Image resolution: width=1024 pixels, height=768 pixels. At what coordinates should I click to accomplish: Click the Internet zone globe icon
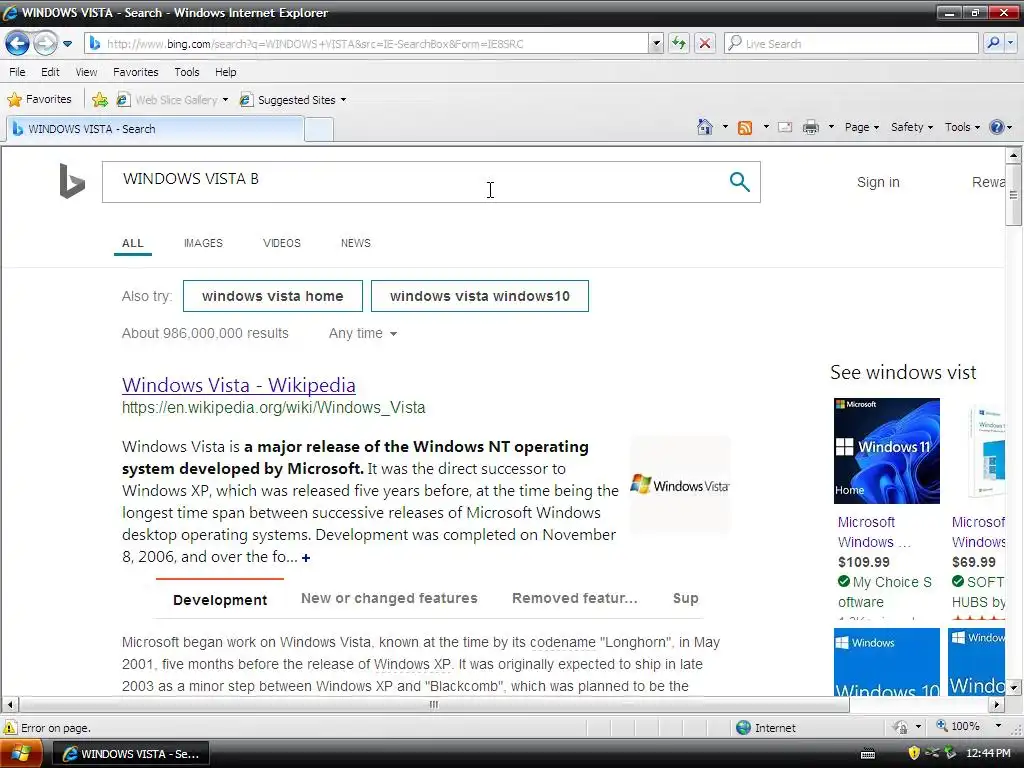point(743,728)
